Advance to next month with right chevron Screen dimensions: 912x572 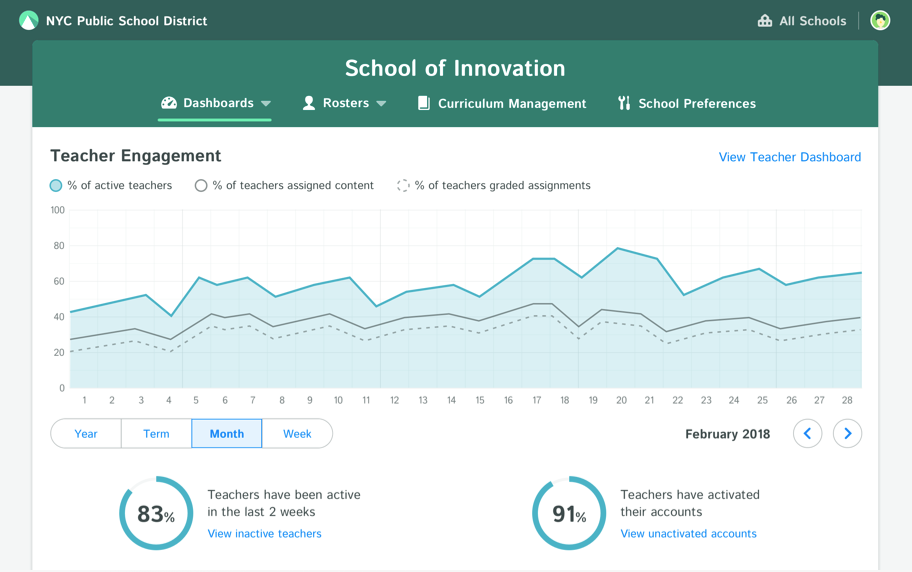847,434
